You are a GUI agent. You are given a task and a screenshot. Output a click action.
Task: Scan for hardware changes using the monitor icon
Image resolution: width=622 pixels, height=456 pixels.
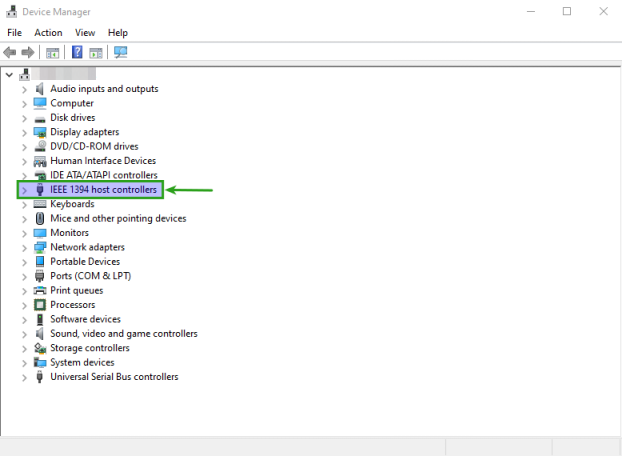tap(121, 52)
